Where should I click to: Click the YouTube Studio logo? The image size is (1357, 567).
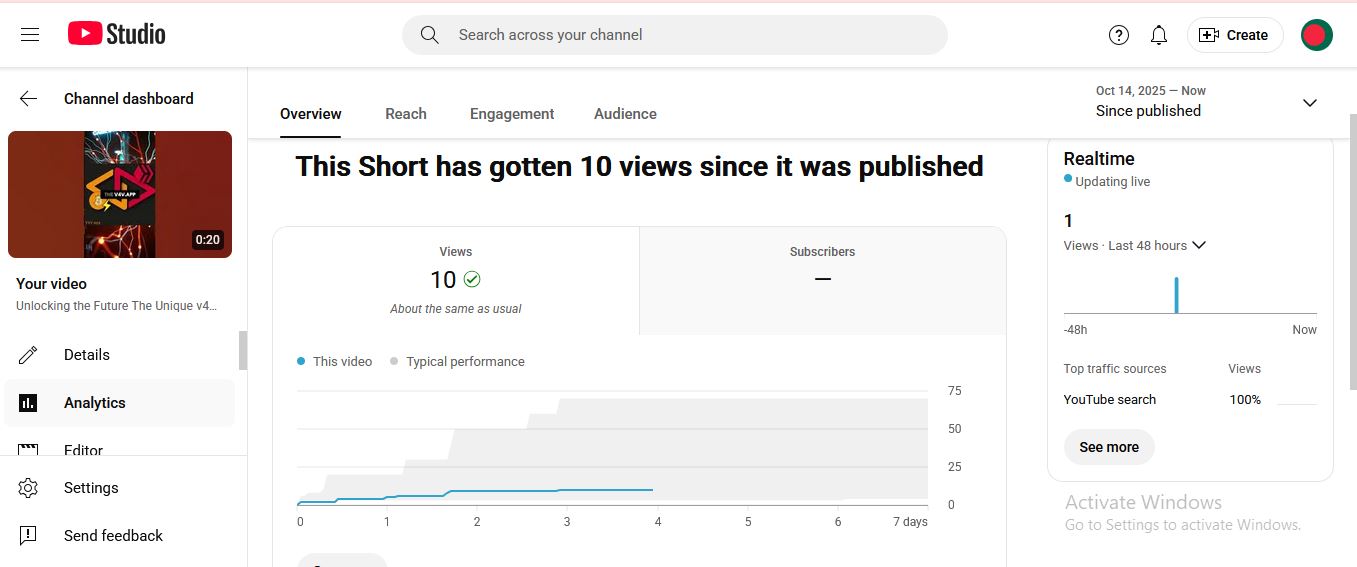click(117, 35)
